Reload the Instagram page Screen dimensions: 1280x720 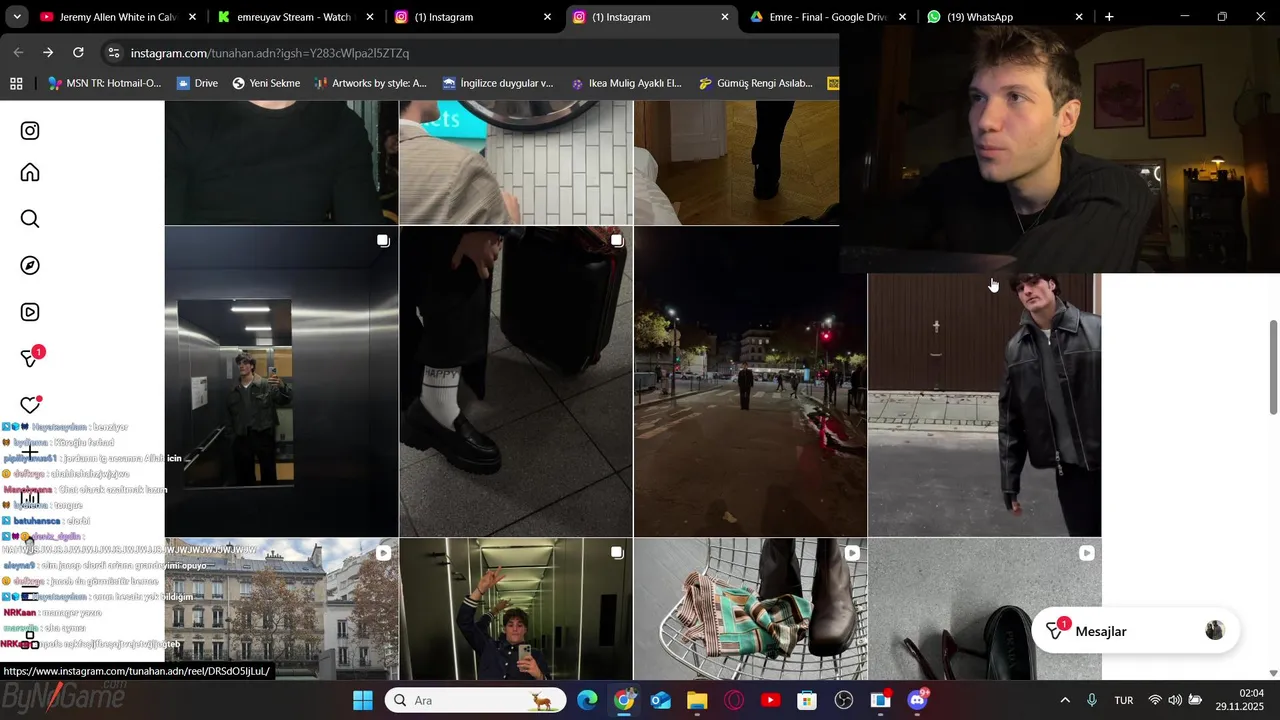click(79, 53)
